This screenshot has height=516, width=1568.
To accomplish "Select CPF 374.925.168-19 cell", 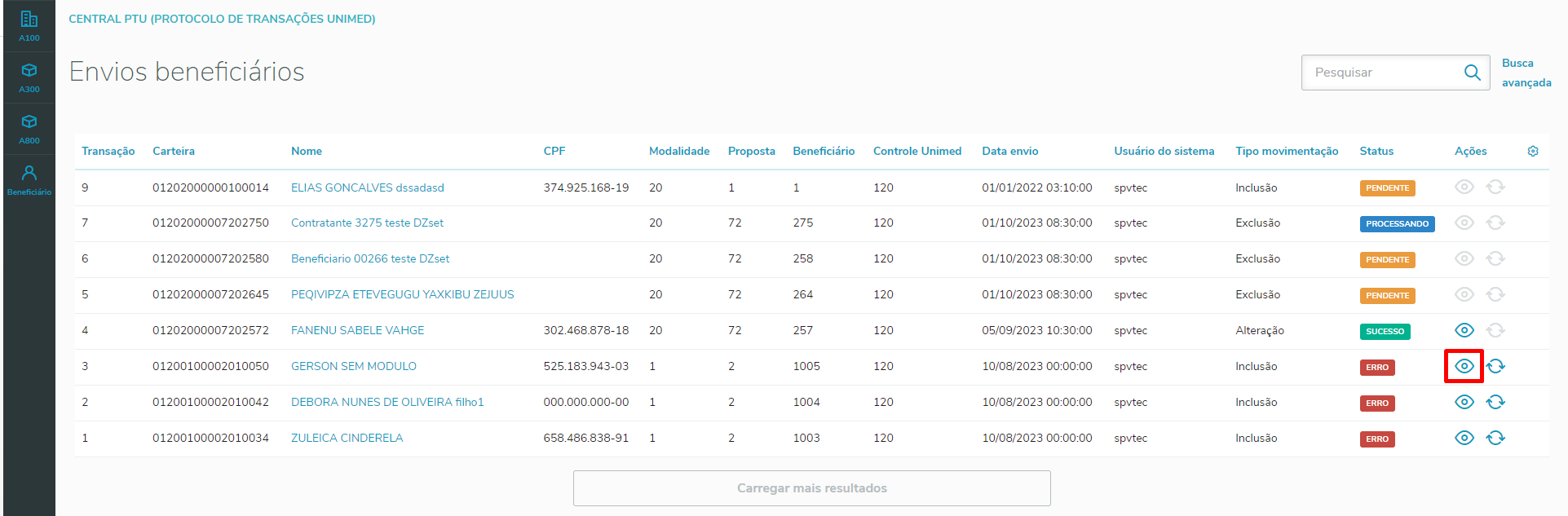I will [586, 187].
